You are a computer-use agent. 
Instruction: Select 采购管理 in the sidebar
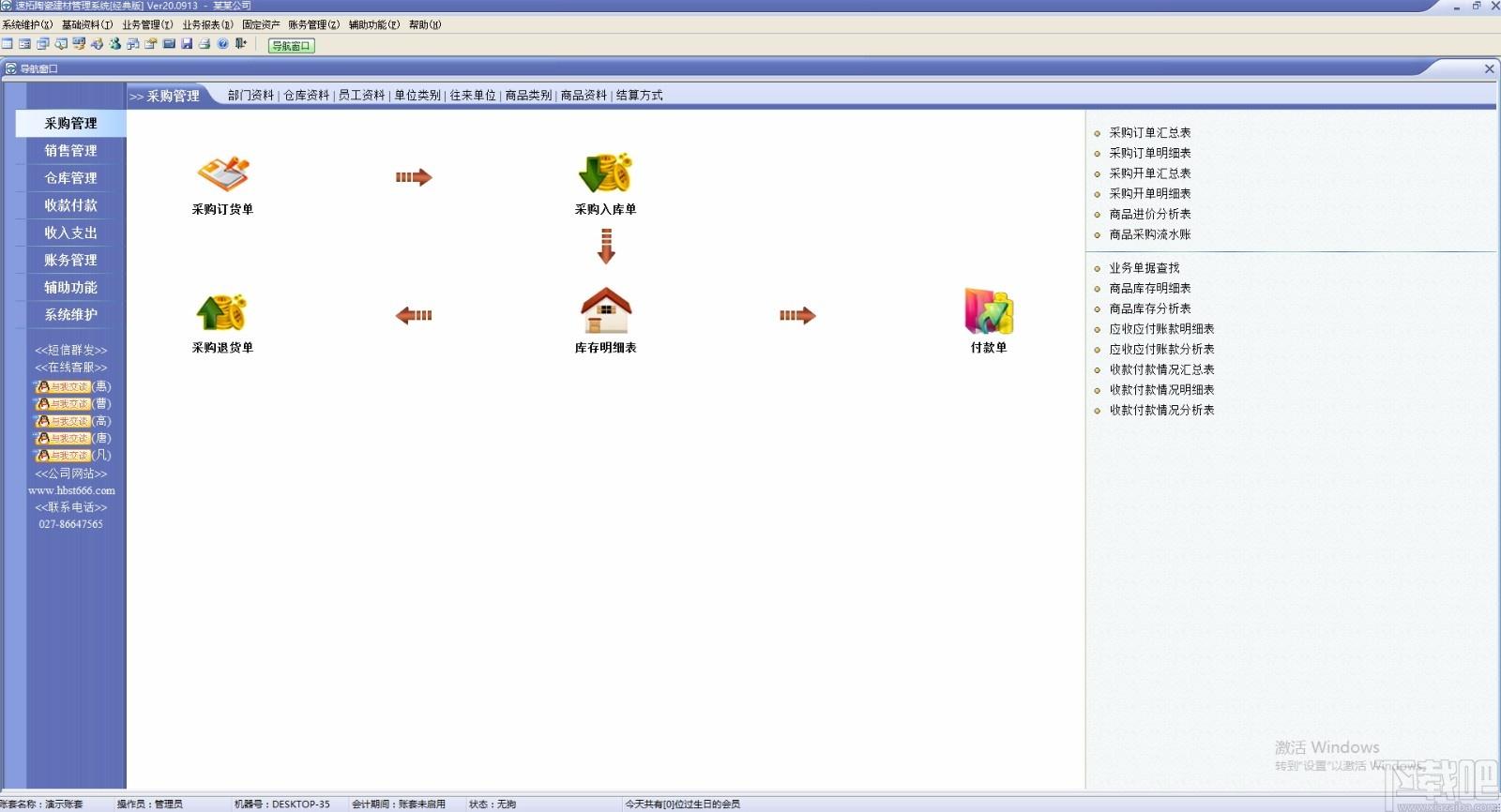(70, 124)
